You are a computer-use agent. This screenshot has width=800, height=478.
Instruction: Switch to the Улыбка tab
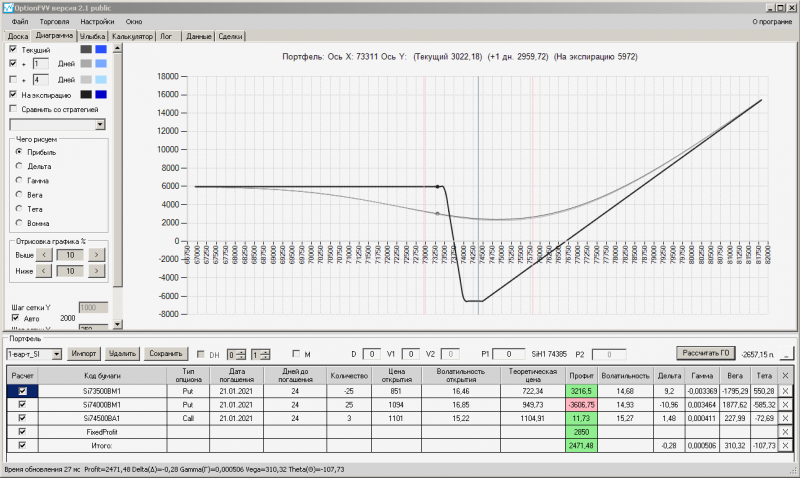(92, 36)
